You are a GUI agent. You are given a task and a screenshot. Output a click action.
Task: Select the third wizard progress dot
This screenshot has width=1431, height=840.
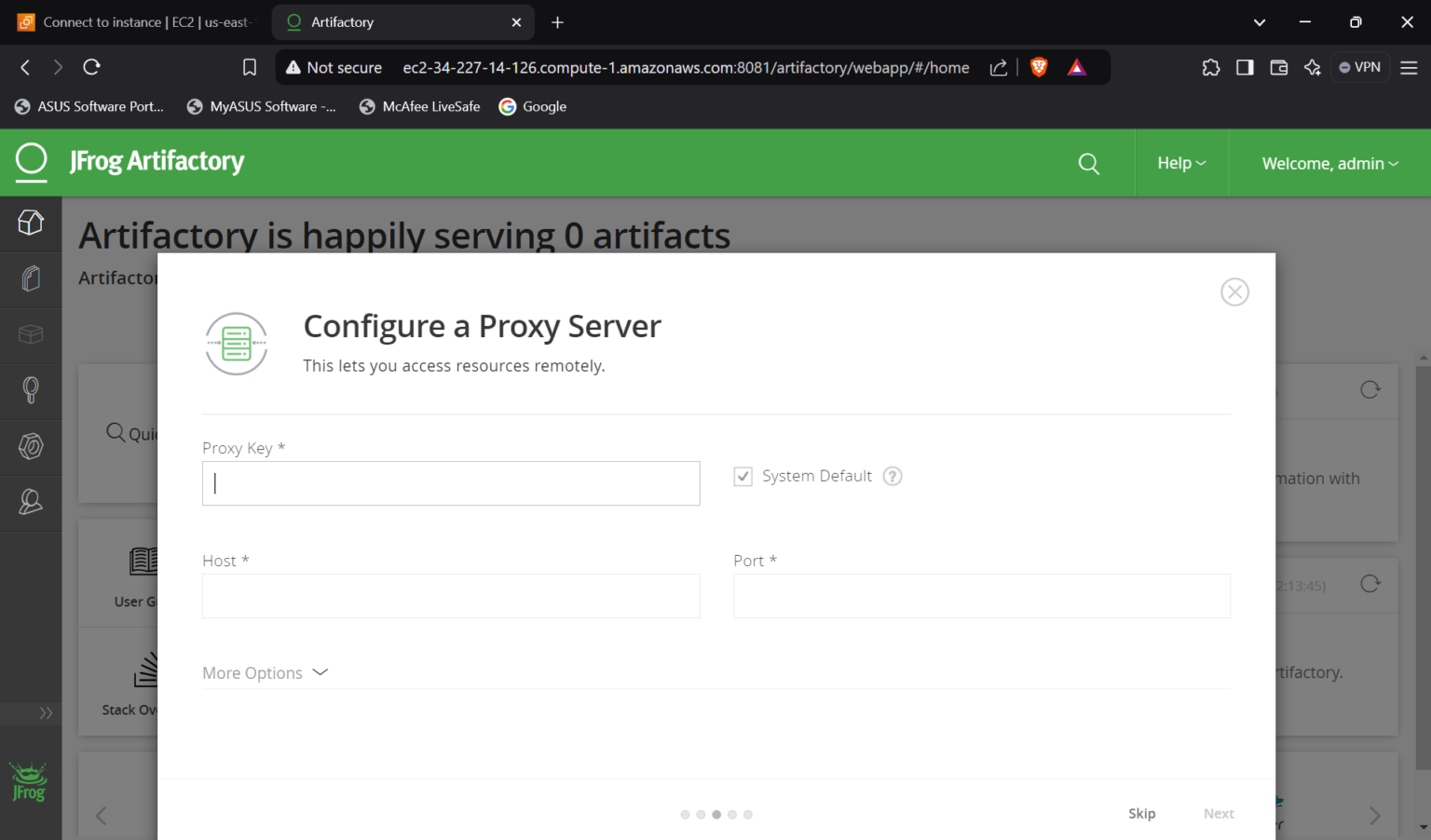(x=716, y=814)
